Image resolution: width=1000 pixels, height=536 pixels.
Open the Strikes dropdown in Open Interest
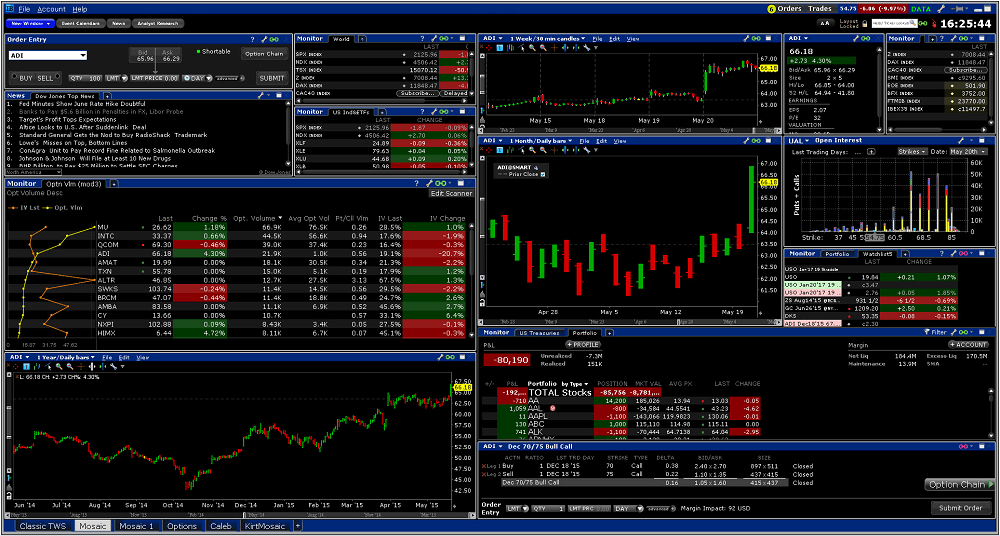click(x=911, y=151)
